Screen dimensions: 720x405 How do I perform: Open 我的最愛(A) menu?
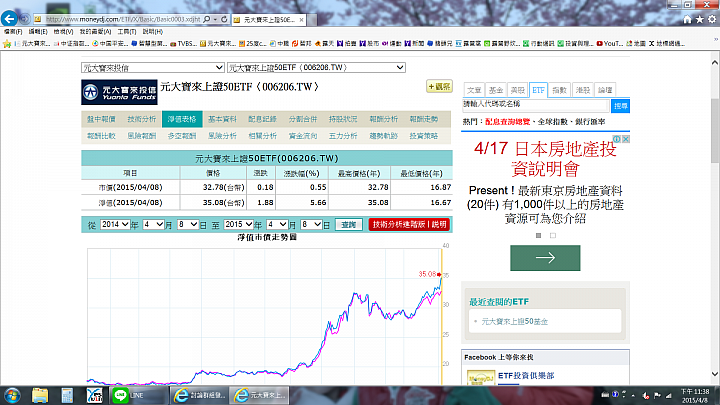[95, 32]
